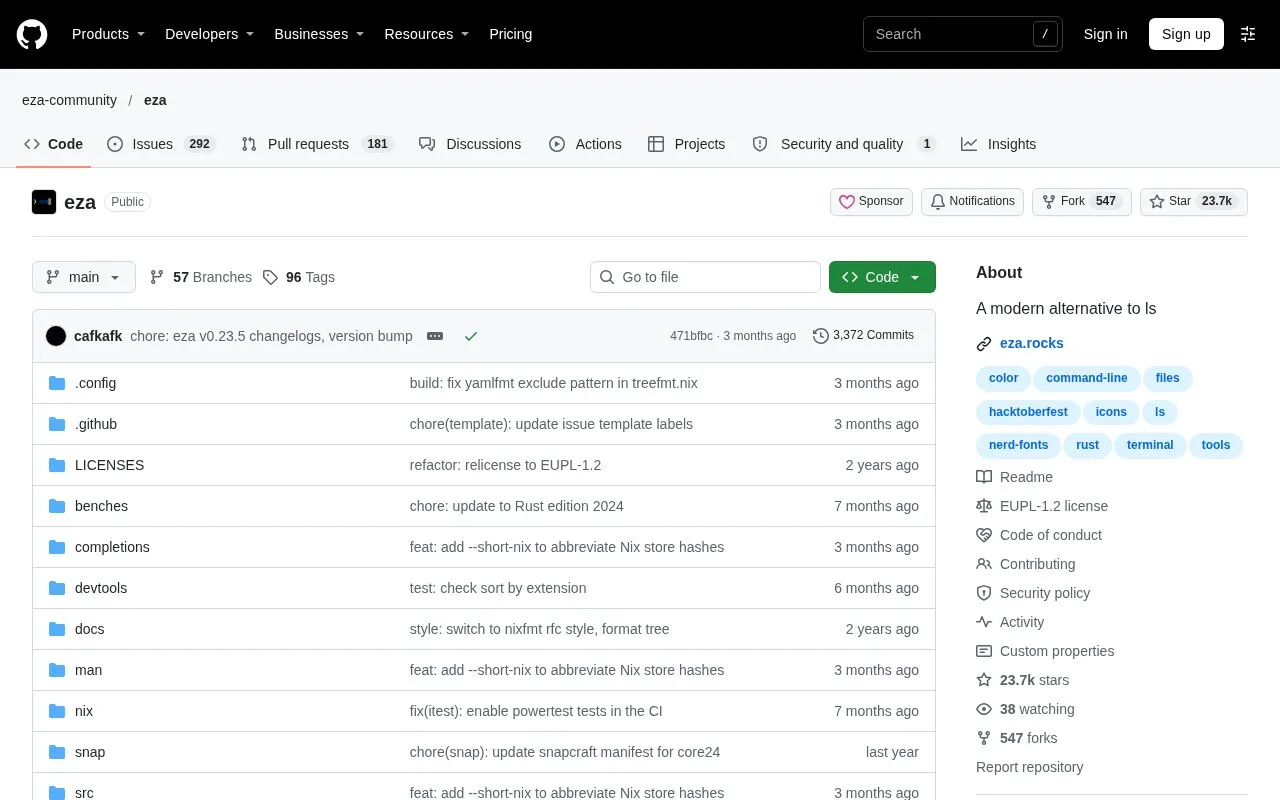Fork the repository with Fork button
The image size is (1280, 800).
coord(1081,201)
